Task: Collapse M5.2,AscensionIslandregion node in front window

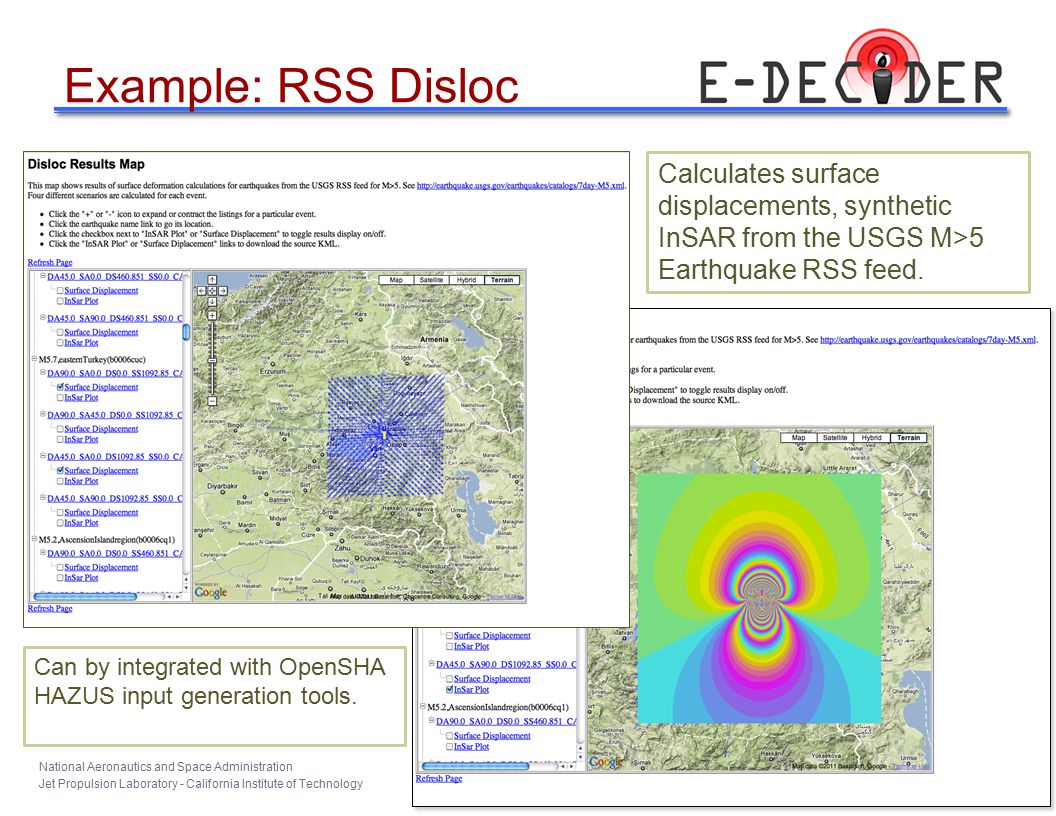Action: click(34, 539)
